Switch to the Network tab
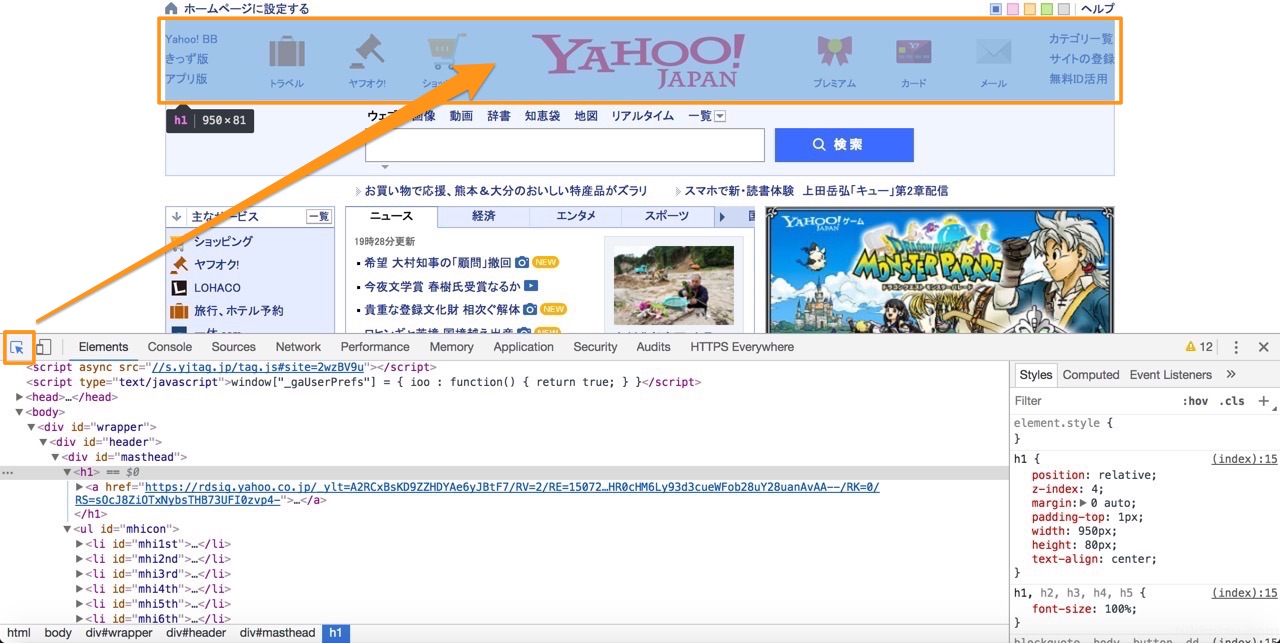 (x=298, y=347)
